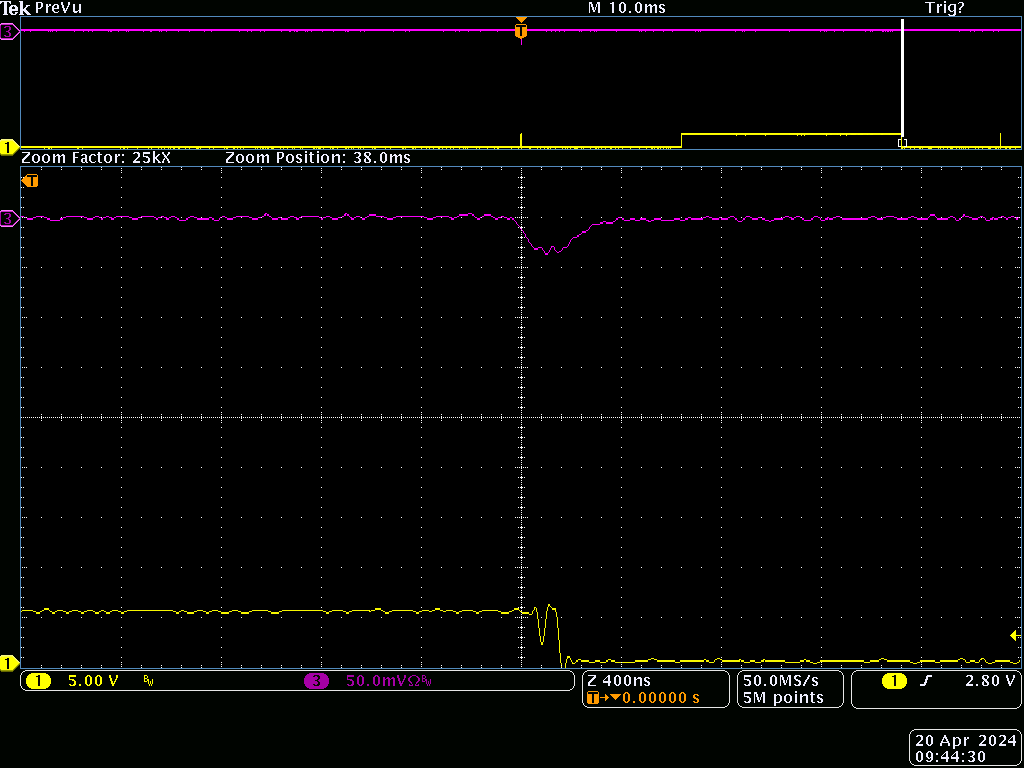The width and height of the screenshot is (1024, 768).
Task: Click the channel 1 bandwidth limit Bw indicator
Action: (x=149, y=681)
